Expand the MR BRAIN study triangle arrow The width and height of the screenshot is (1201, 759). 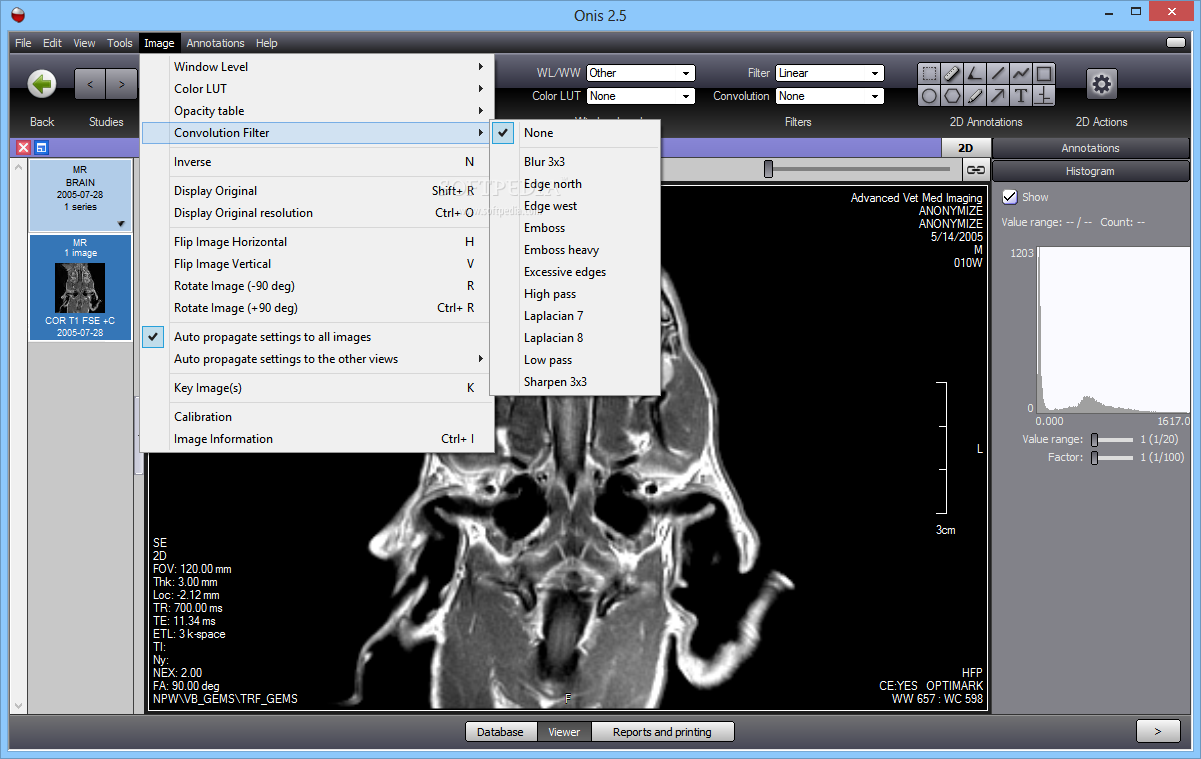click(121, 224)
